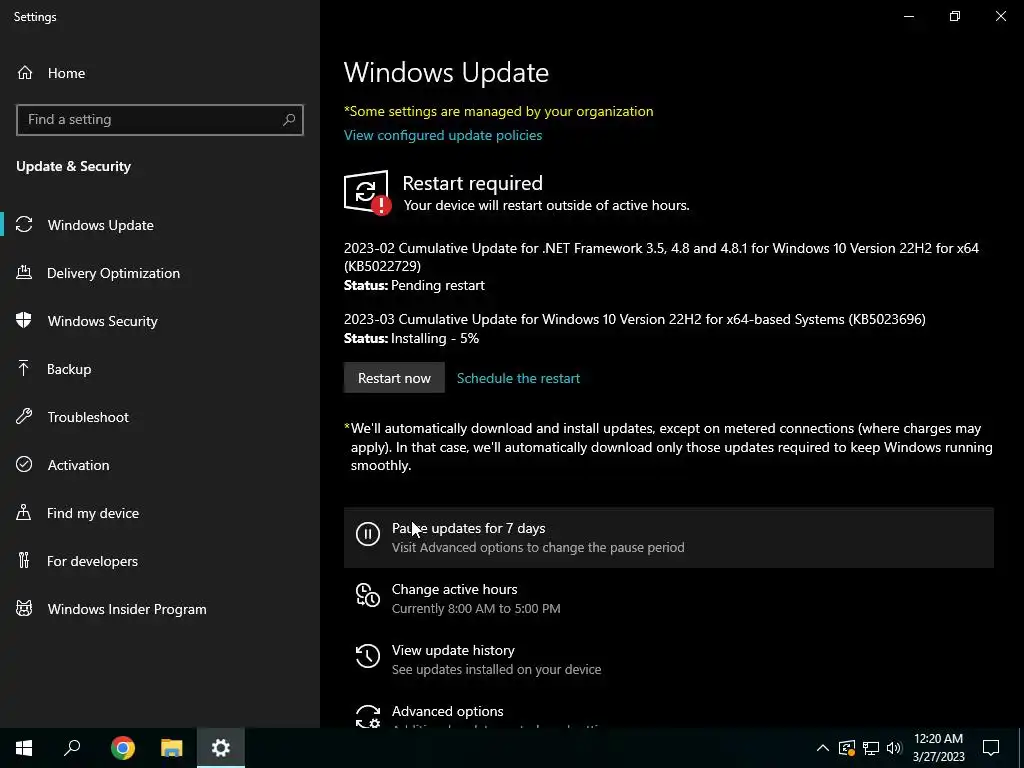Screen dimensions: 1024x768
Task: Click the Windows Security shield icon
Action: pyautogui.click(x=24, y=321)
